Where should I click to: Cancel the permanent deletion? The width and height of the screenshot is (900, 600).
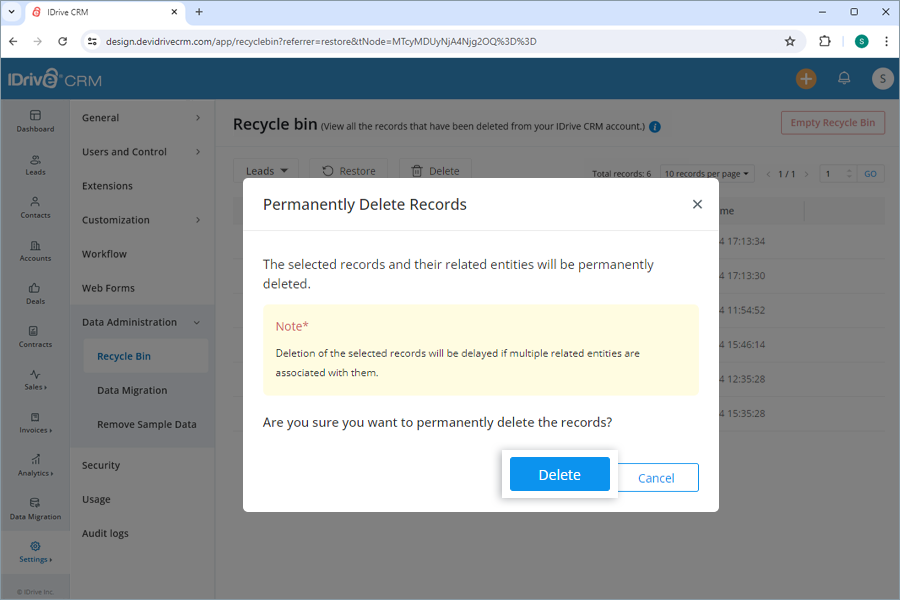657,478
